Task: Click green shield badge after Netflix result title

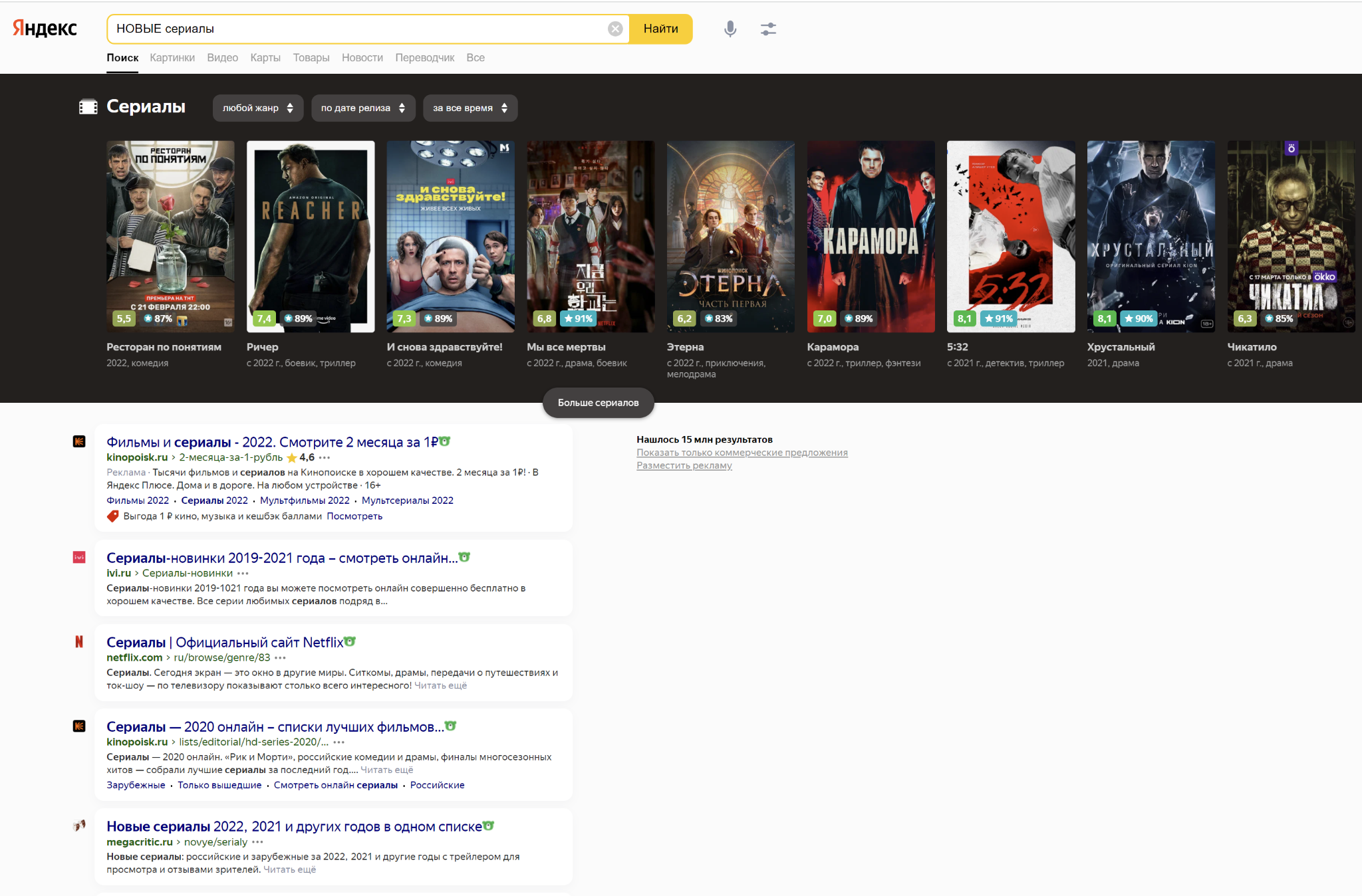Action: [x=350, y=641]
